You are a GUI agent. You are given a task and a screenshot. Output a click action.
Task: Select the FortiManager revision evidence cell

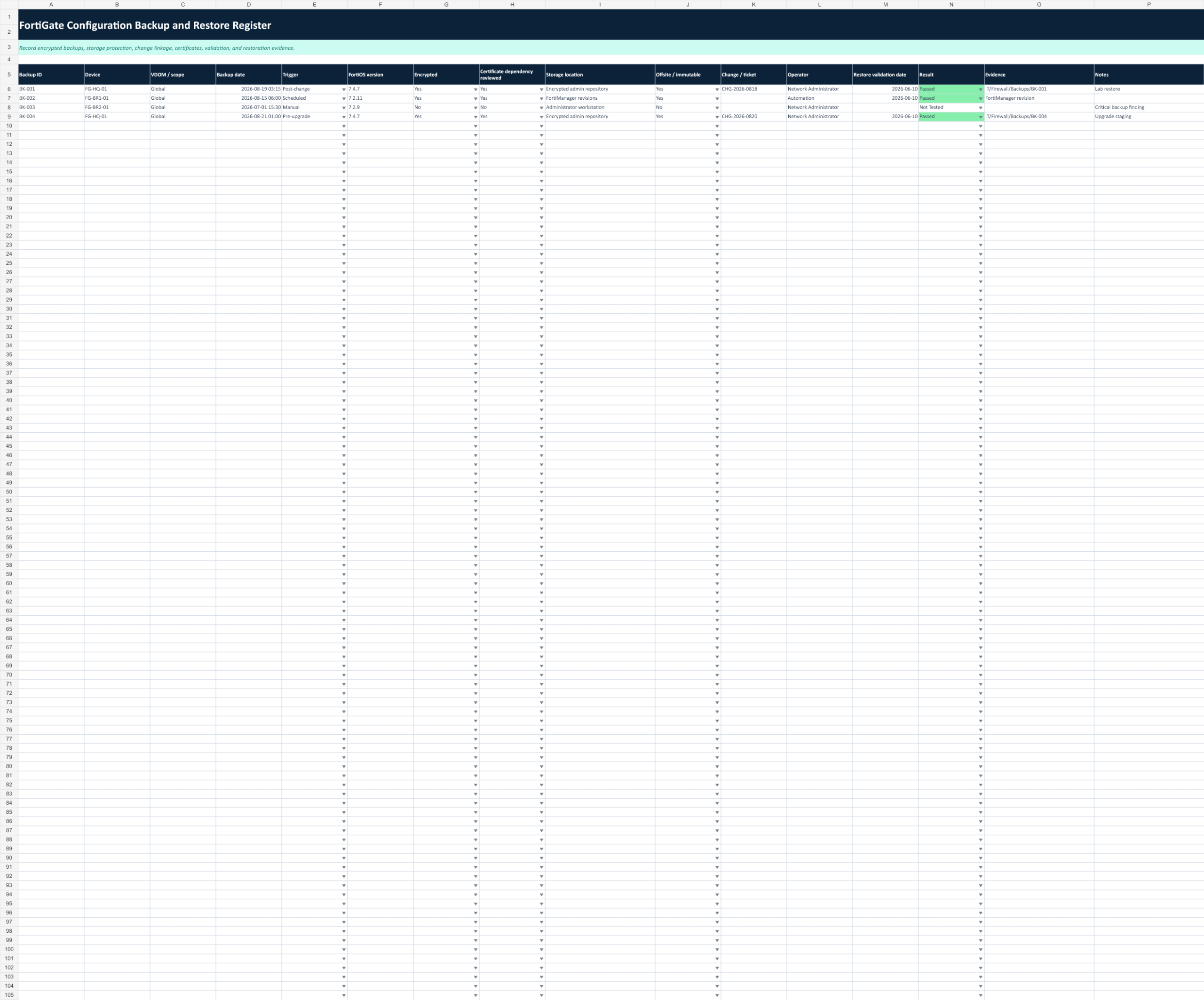click(1039, 99)
